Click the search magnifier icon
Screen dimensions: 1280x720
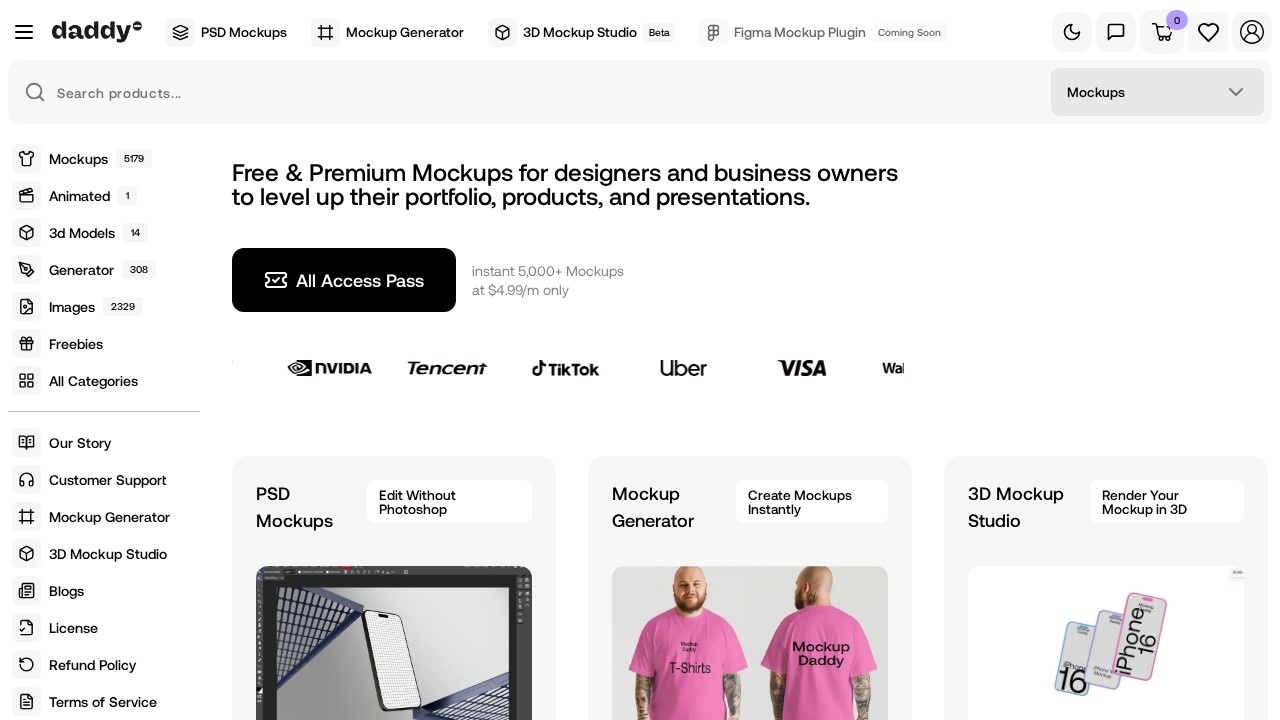[35, 92]
